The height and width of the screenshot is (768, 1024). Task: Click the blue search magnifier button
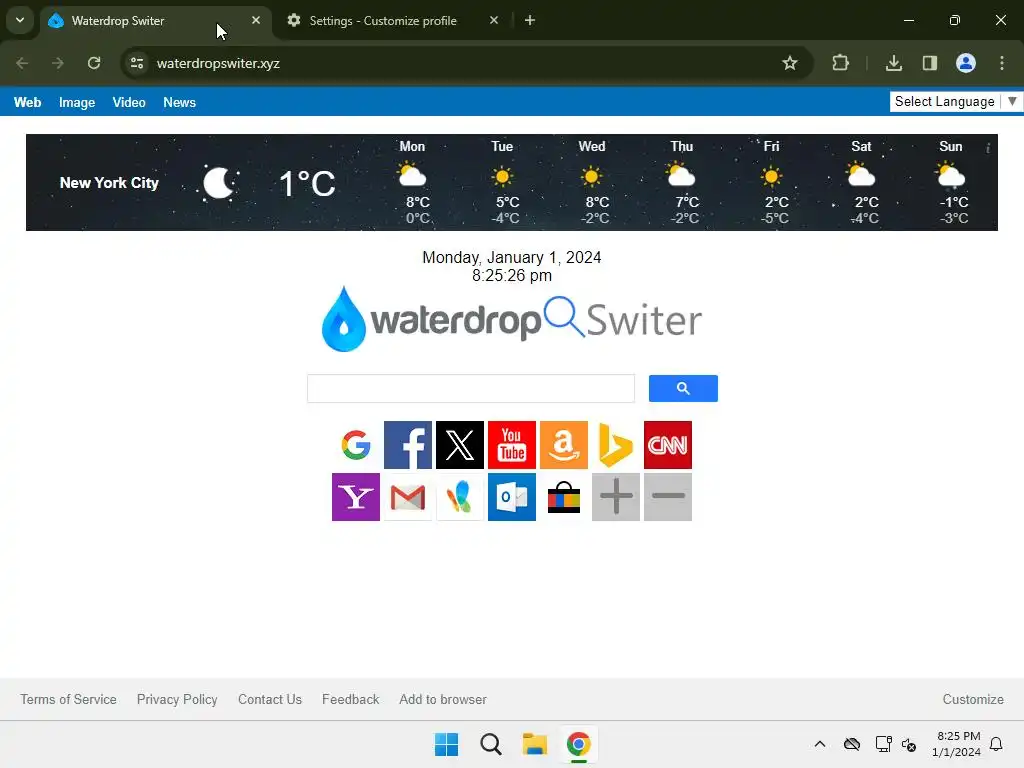[683, 389]
